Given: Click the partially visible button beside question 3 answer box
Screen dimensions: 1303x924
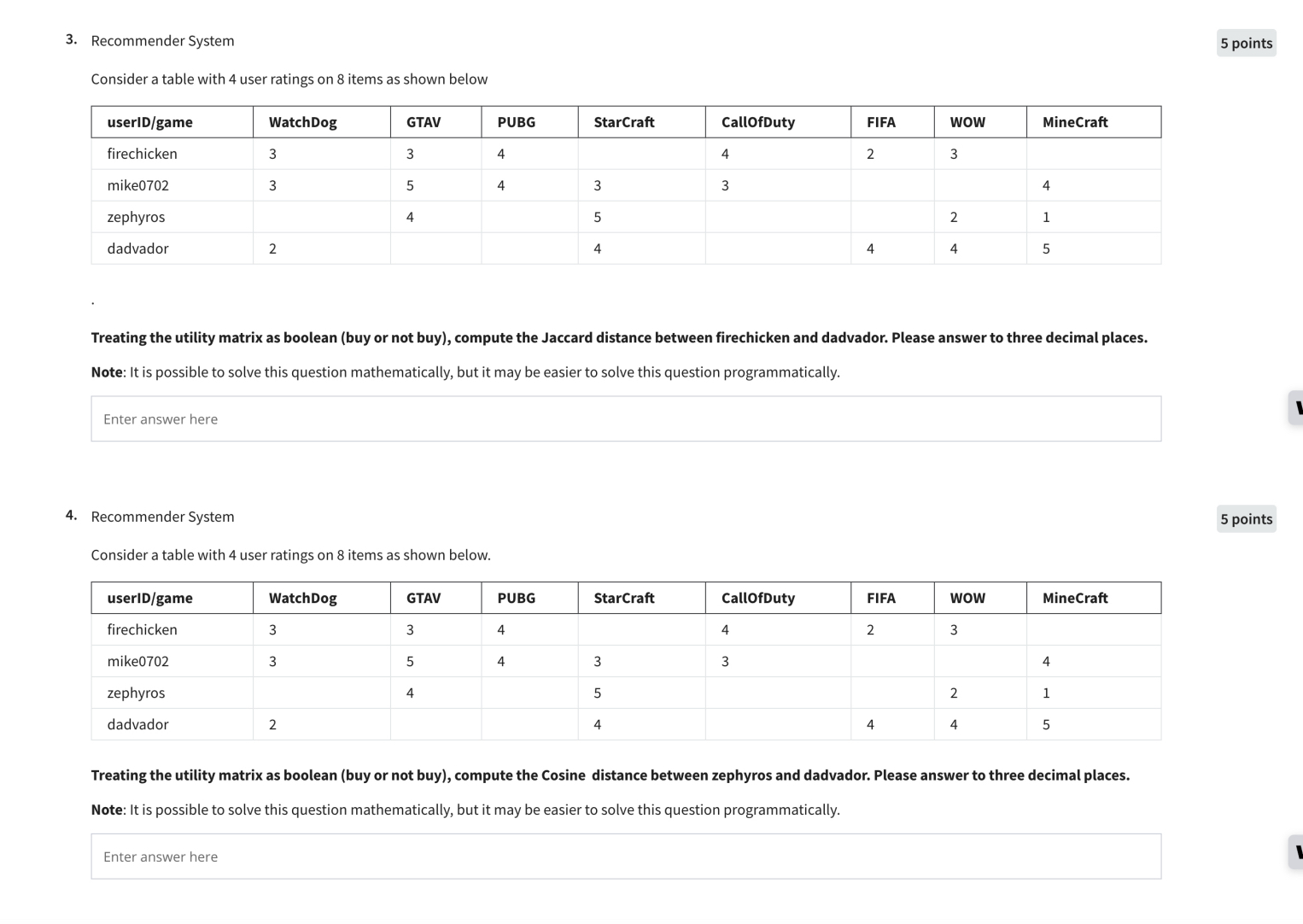Looking at the screenshot, I should click(1296, 409).
